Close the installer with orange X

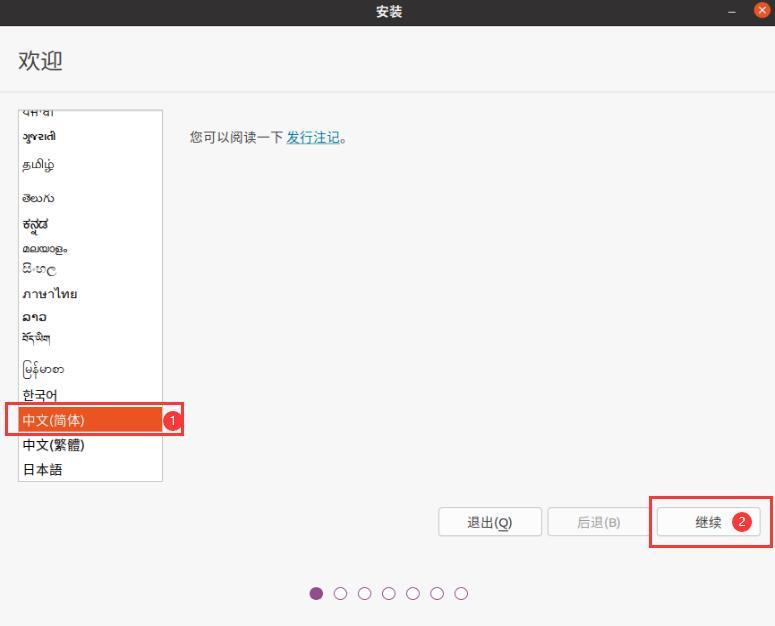click(762, 10)
